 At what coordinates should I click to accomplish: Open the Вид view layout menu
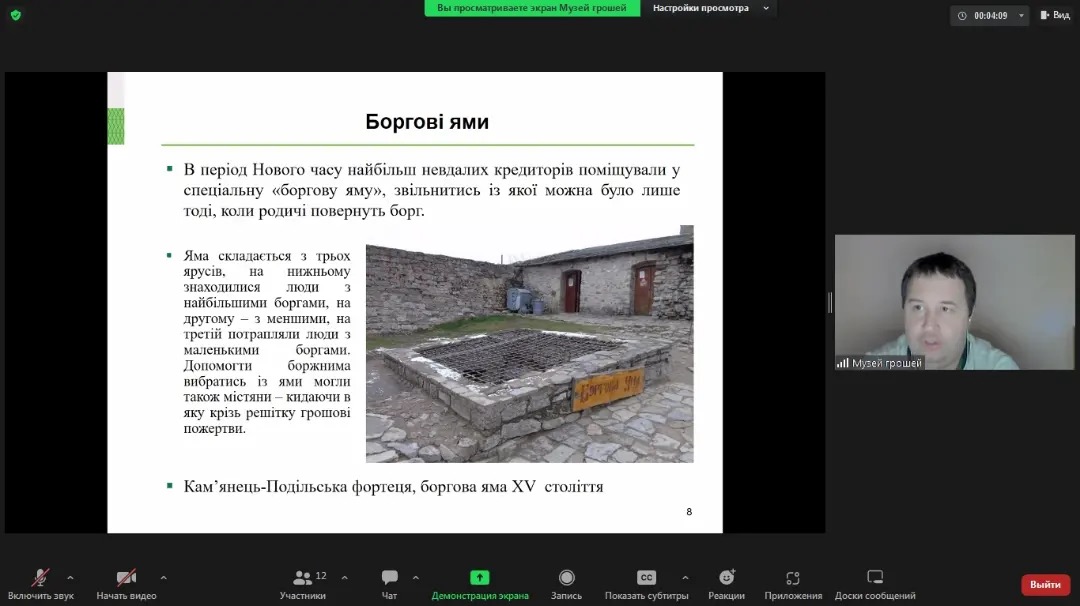[x=1055, y=15]
